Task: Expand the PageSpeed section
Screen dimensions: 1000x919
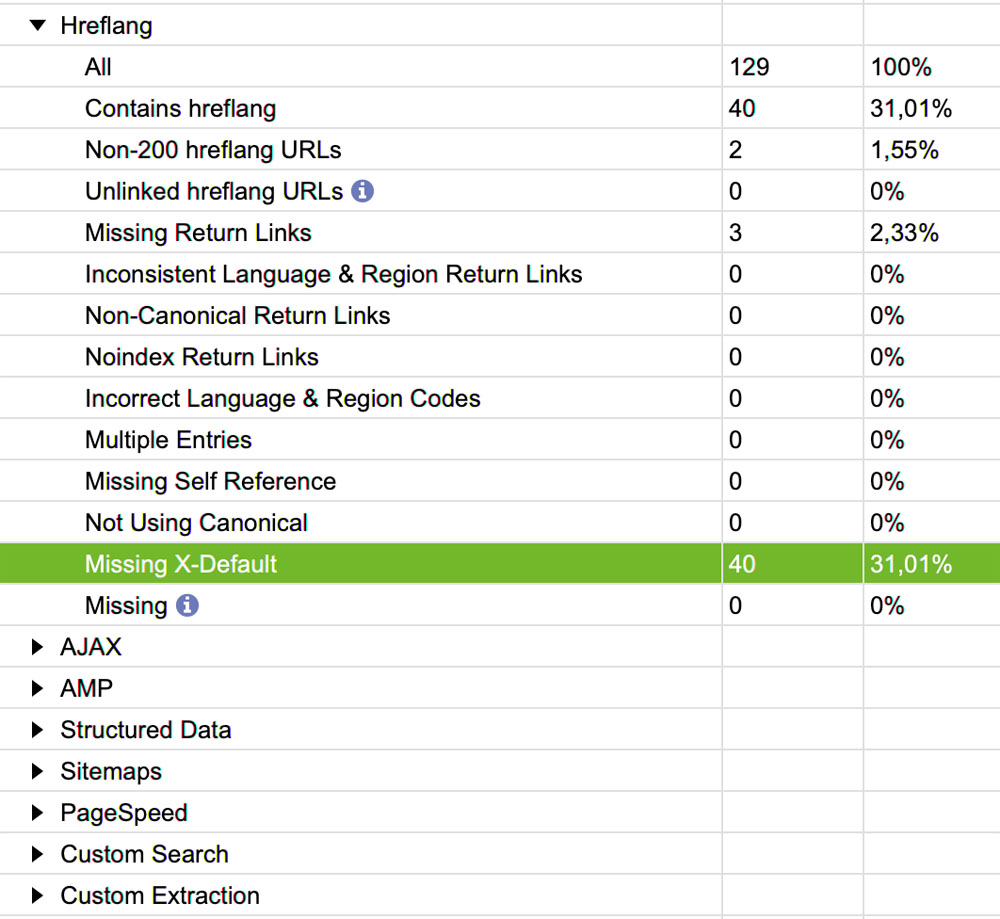Action: (38, 813)
